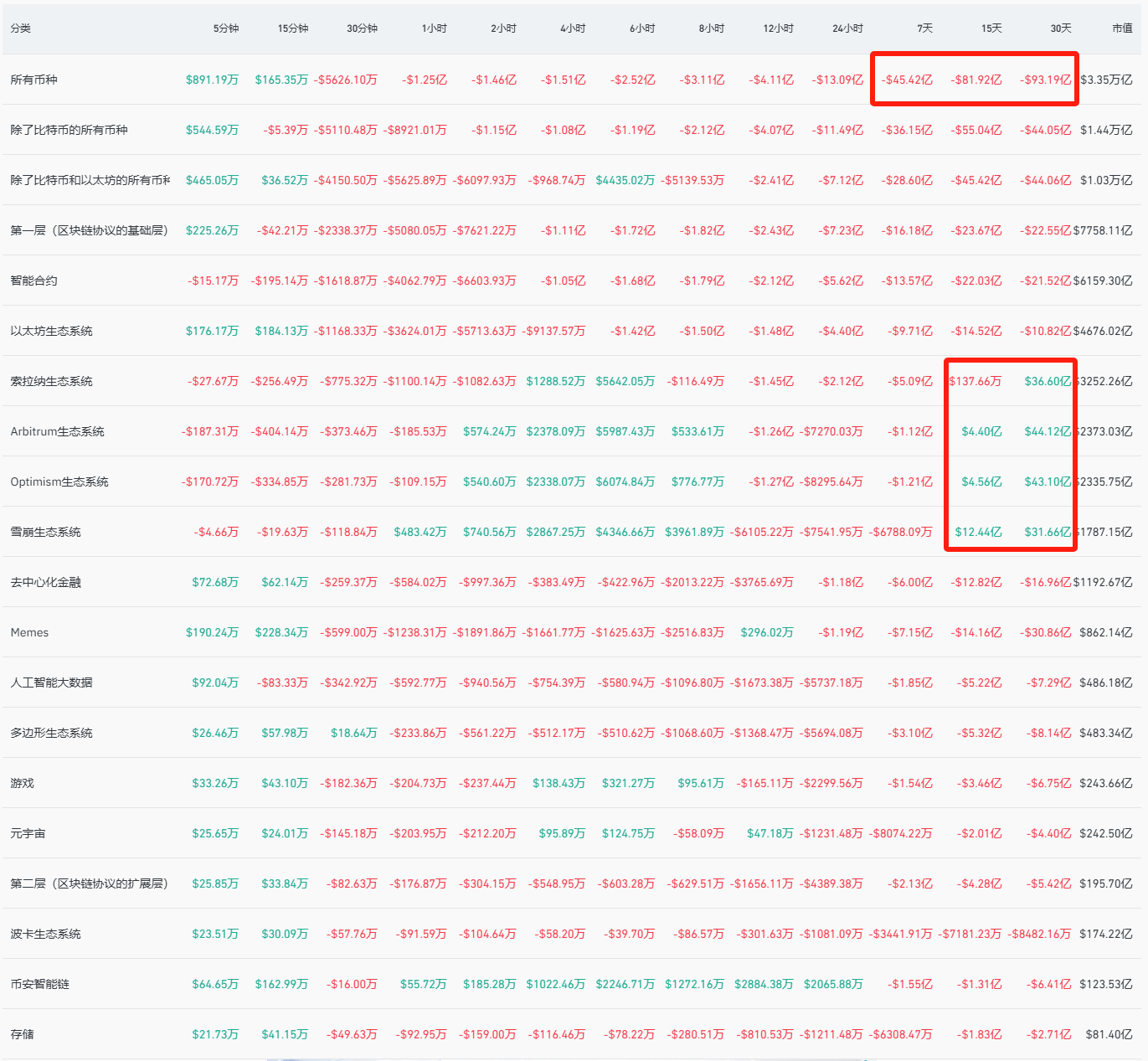Open 第一层（区块链协议的基础层） category
This screenshot has width=1148, height=1061.
(x=89, y=230)
